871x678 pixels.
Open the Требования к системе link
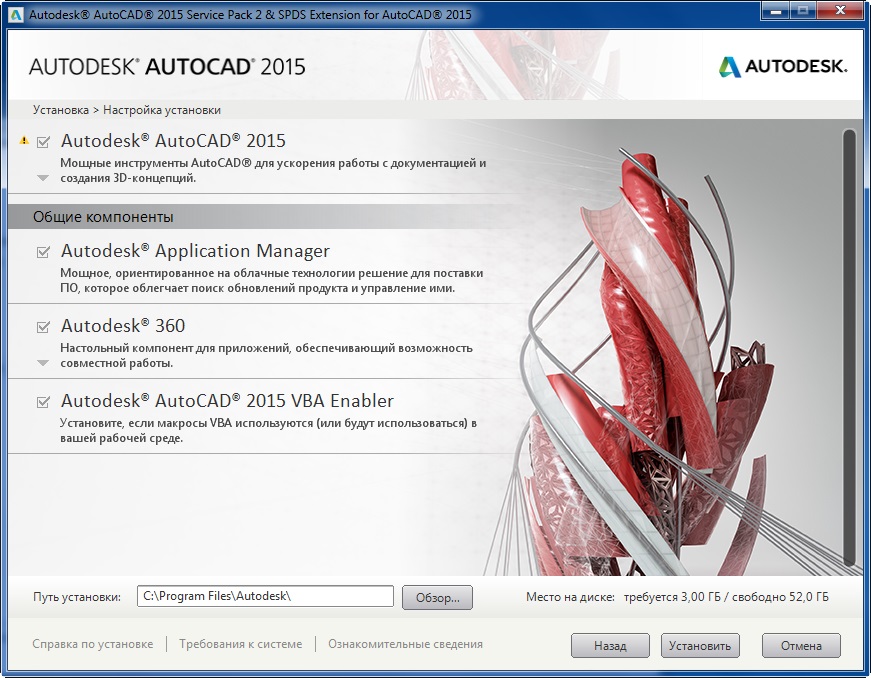point(241,644)
